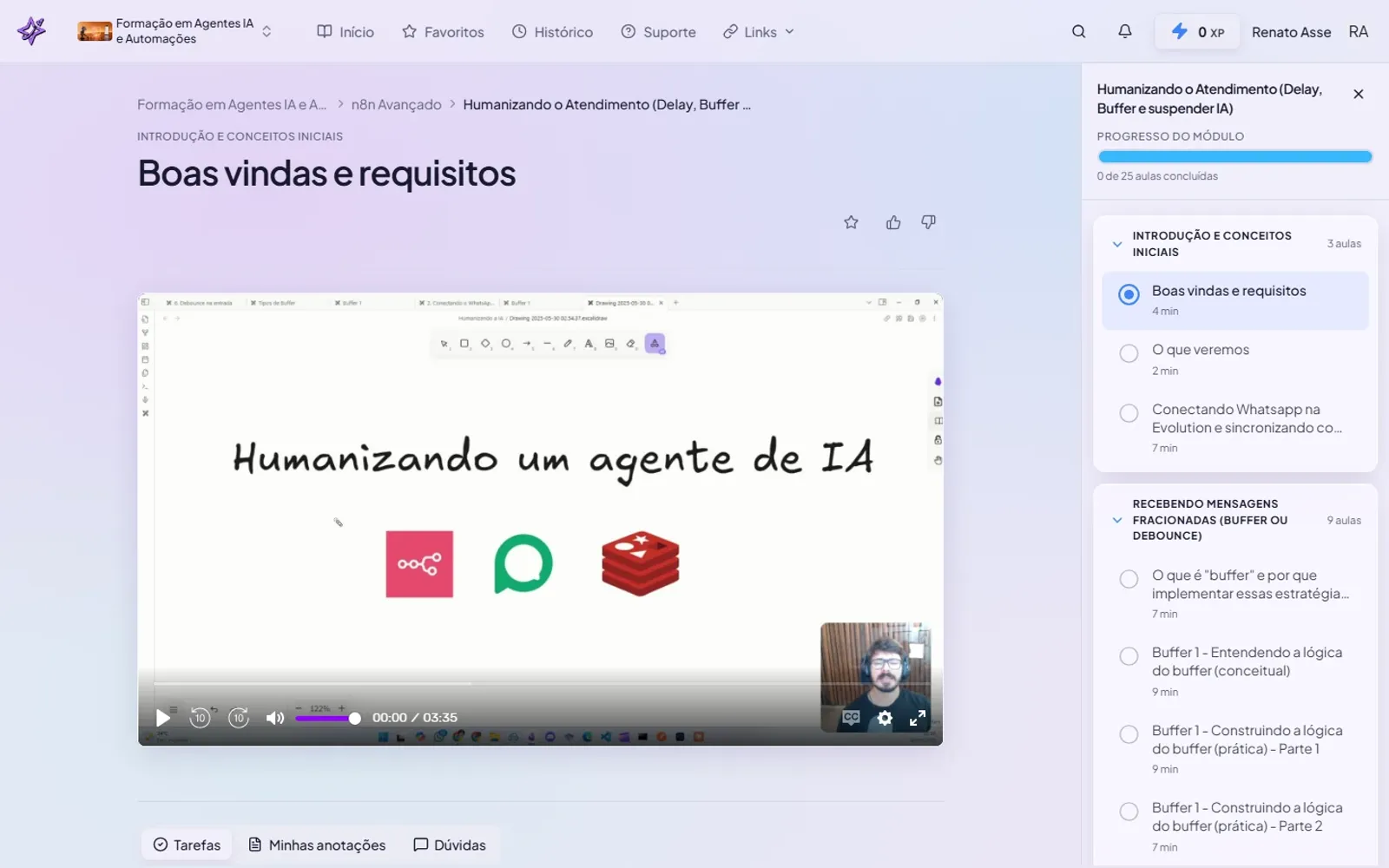This screenshot has width=1389, height=868.
Task: Click the platform star logo
Action: click(31, 31)
